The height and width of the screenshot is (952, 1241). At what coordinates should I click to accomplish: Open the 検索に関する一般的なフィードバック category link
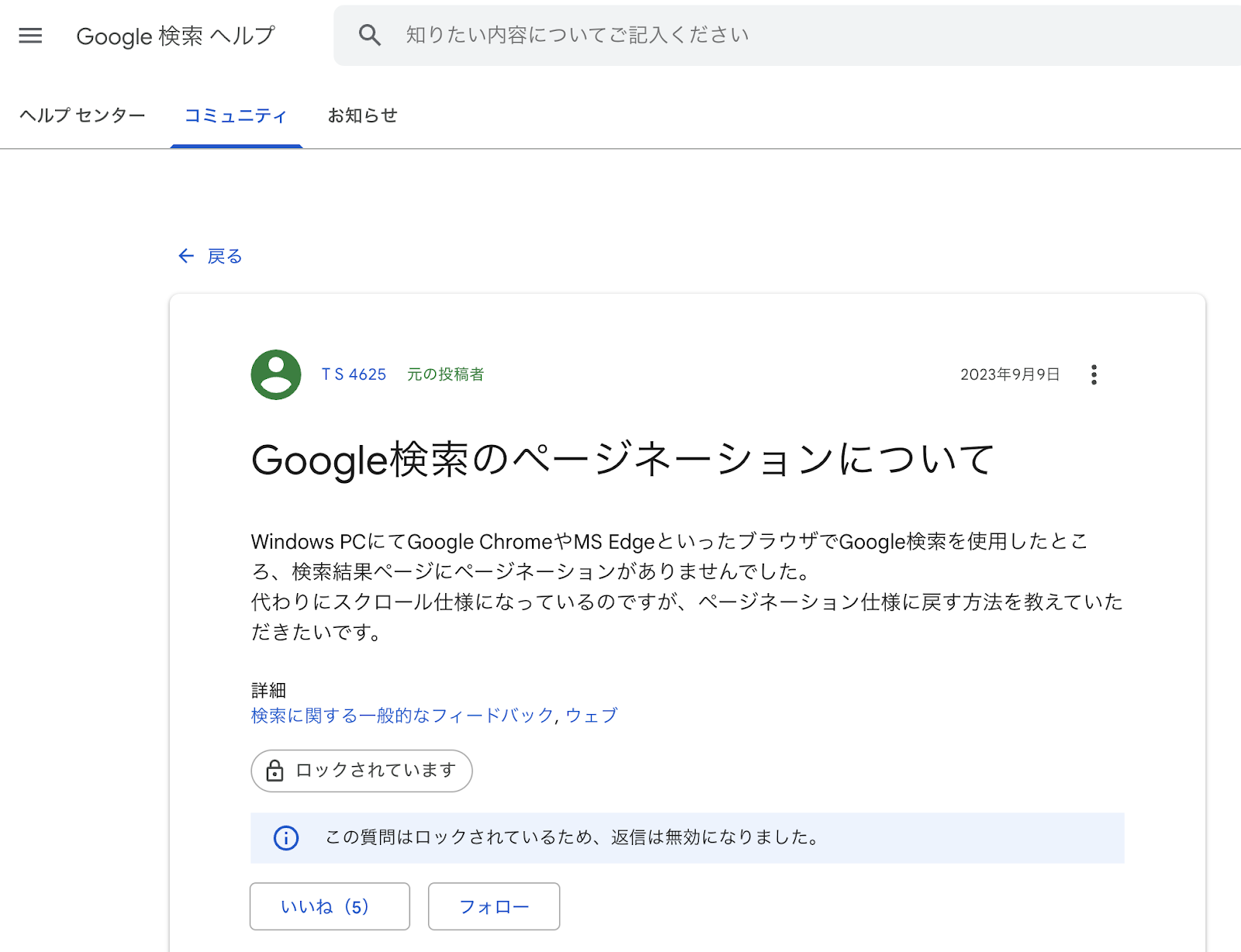pyautogui.click(x=403, y=716)
